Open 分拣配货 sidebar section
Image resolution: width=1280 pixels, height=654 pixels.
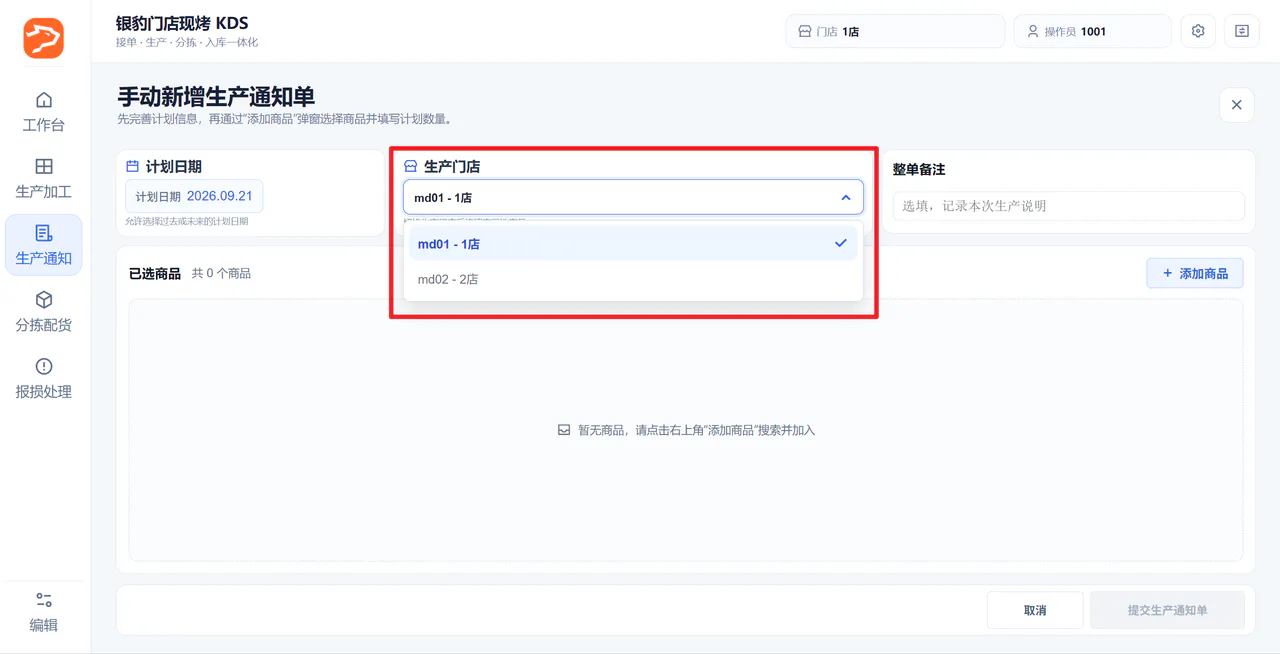pos(44,311)
